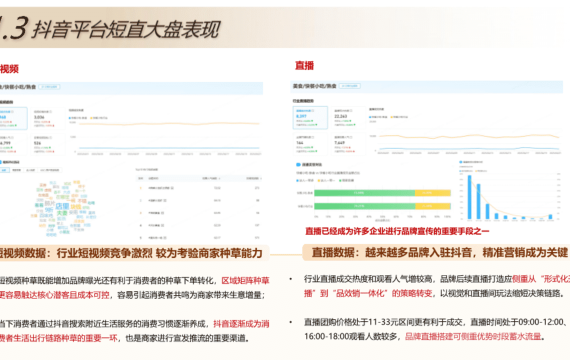The image size is (570, 360).
Task: Click the 美食/快餐小吃/熟食 heading in the 直播 panel
Action: click(314, 86)
